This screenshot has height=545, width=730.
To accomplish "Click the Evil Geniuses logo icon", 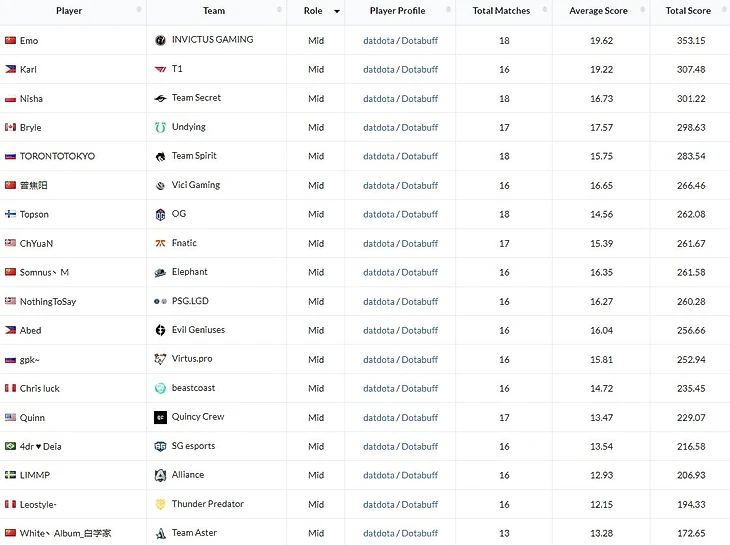I will point(161,330).
